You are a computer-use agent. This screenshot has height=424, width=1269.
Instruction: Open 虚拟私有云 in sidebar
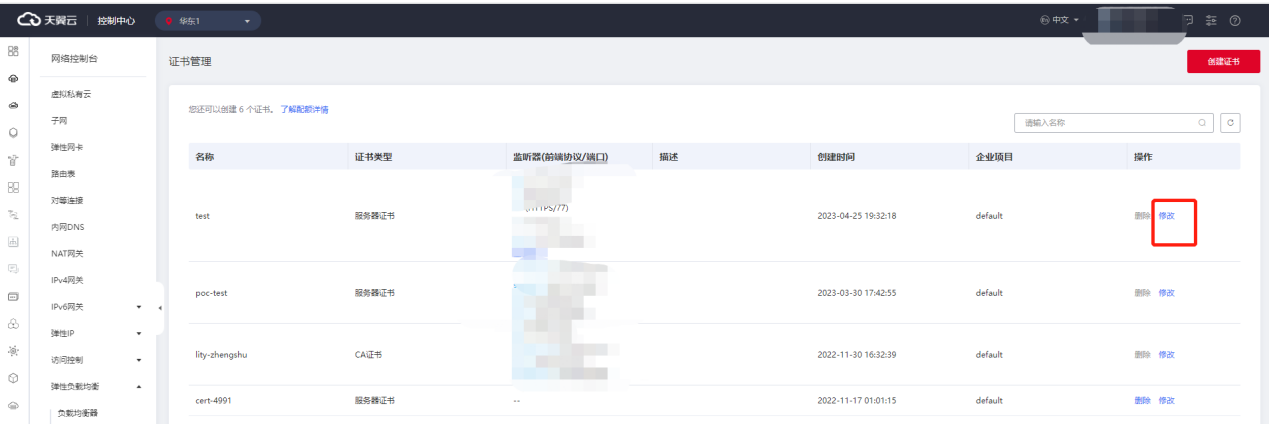pos(71,94)
